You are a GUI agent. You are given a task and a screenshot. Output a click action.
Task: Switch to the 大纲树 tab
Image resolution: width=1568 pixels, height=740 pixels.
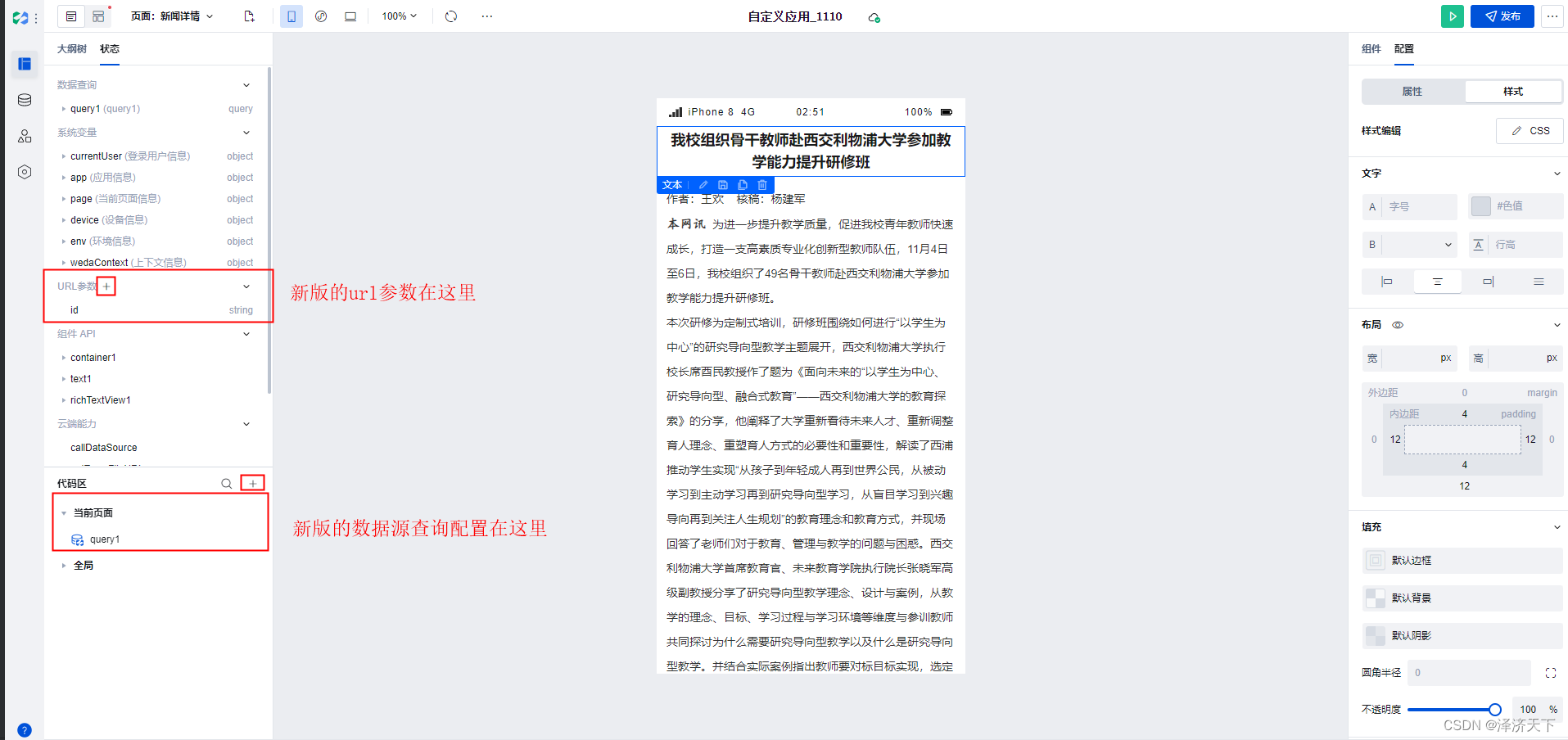[72, 49]
